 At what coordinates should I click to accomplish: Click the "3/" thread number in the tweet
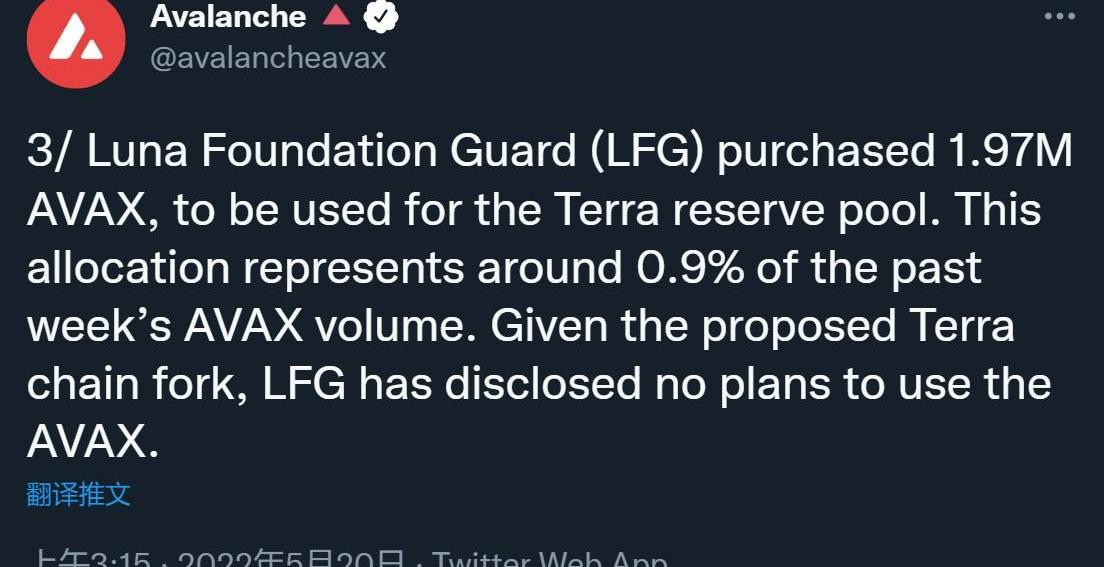click(x=49, y=152)
